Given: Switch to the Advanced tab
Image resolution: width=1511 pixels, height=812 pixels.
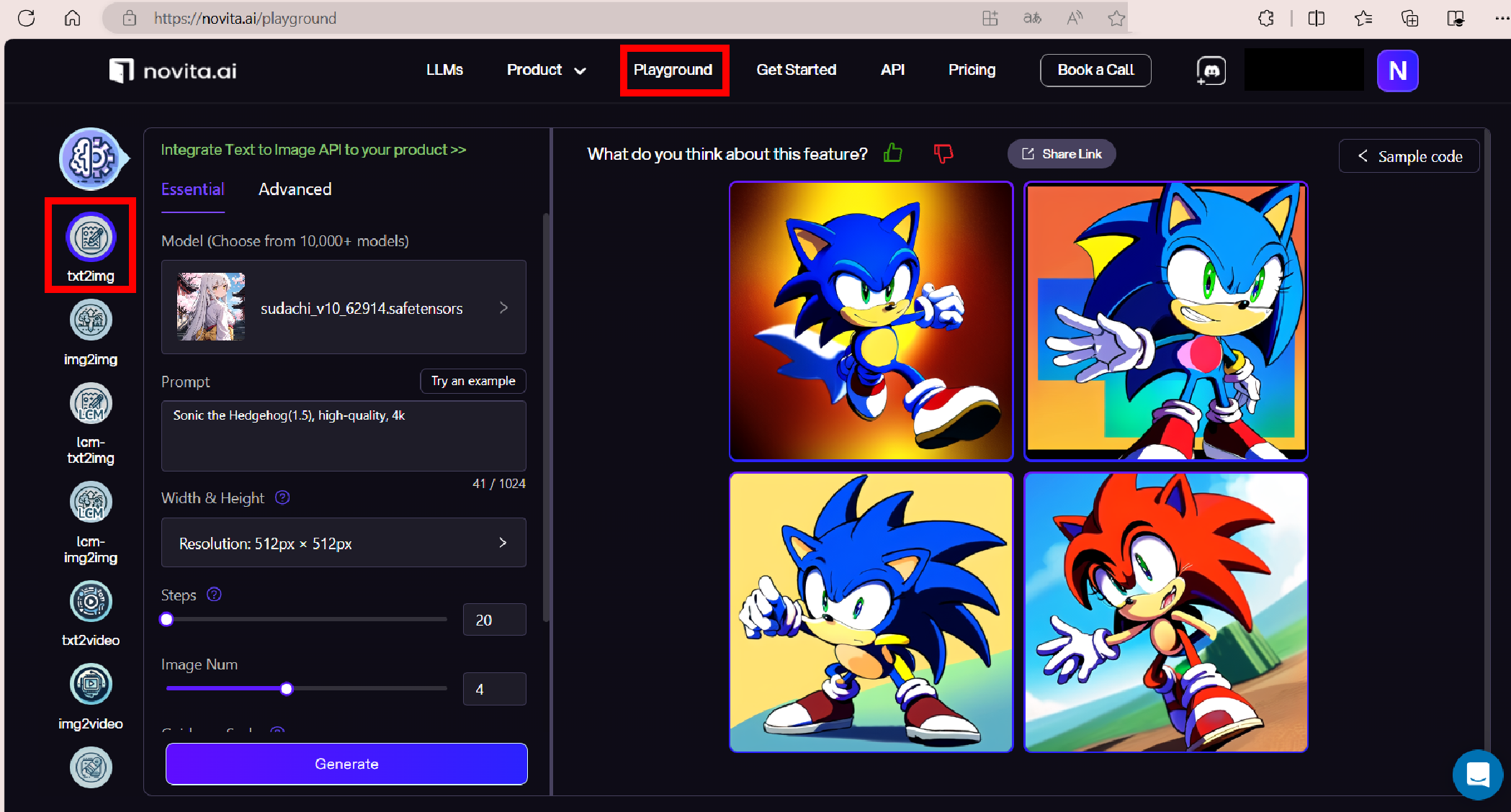Looking at the screenshot, I should point(295,189).
